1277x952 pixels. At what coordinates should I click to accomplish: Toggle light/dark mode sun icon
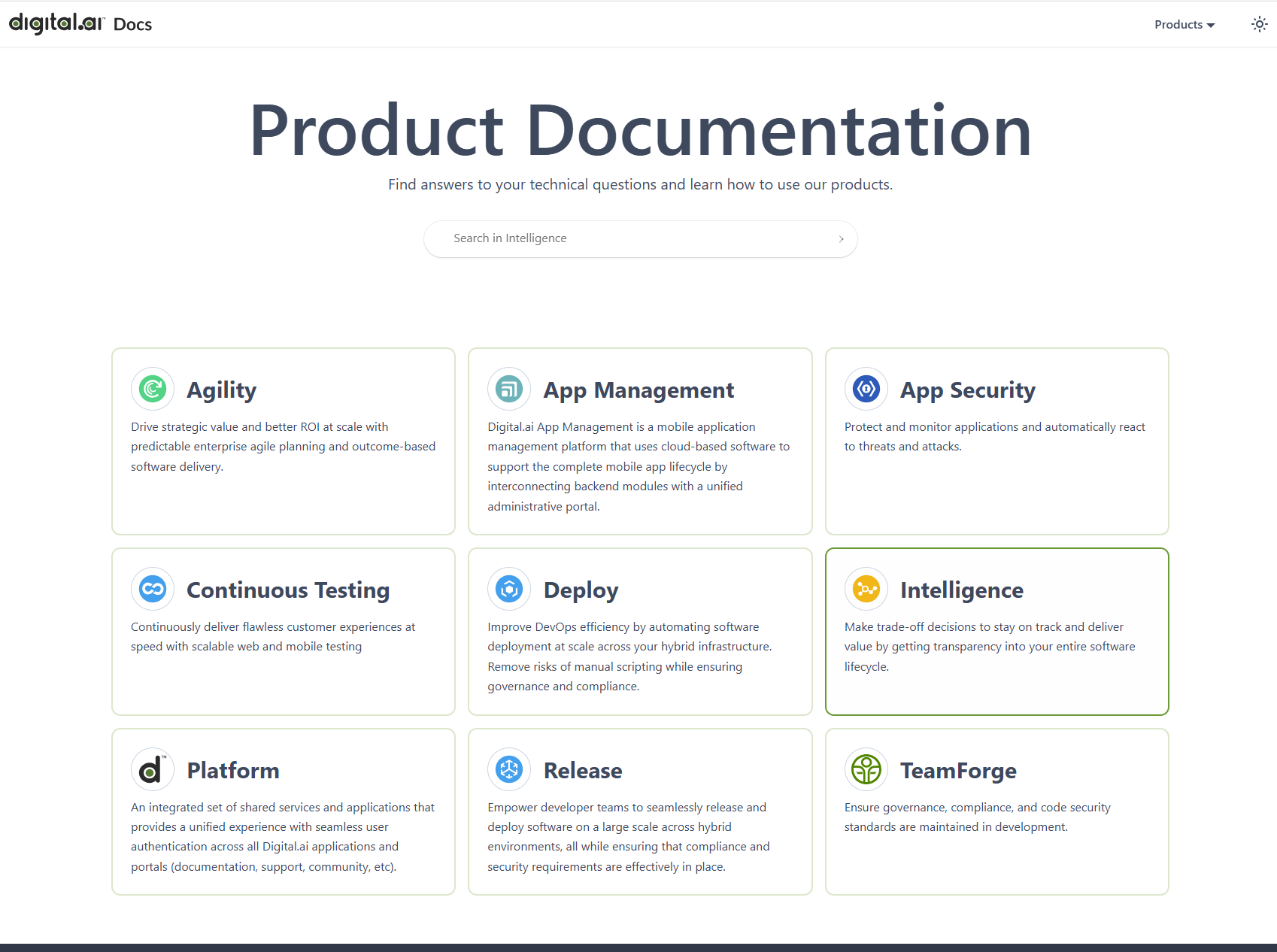(1259, 24)
